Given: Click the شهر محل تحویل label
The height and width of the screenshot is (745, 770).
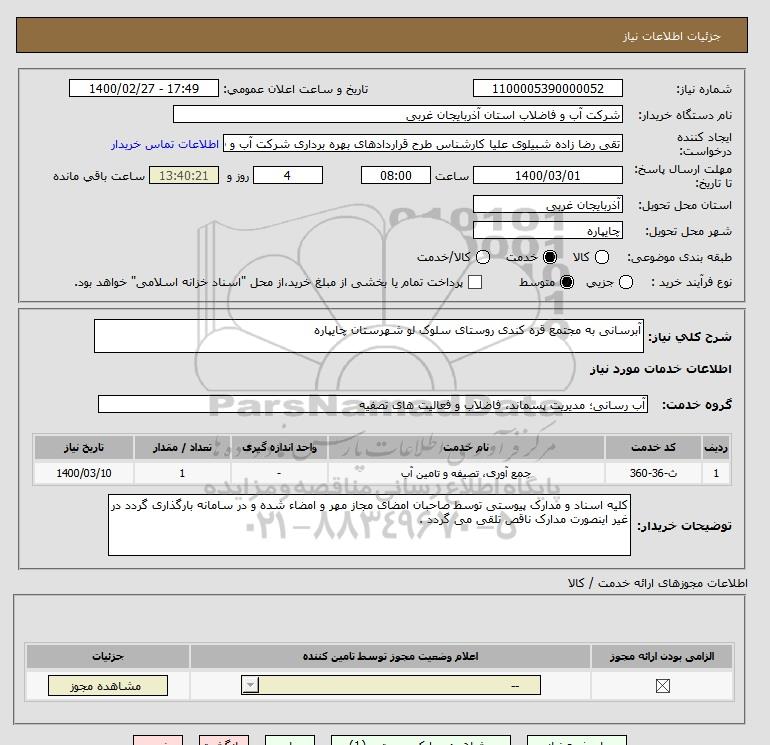Looking at the screenshot, I should click(x=688, y=231).
